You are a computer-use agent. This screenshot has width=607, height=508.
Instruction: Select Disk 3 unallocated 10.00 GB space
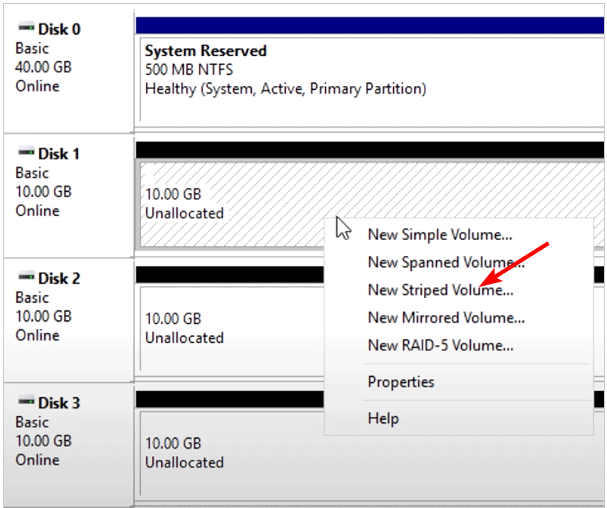(371, 454)
